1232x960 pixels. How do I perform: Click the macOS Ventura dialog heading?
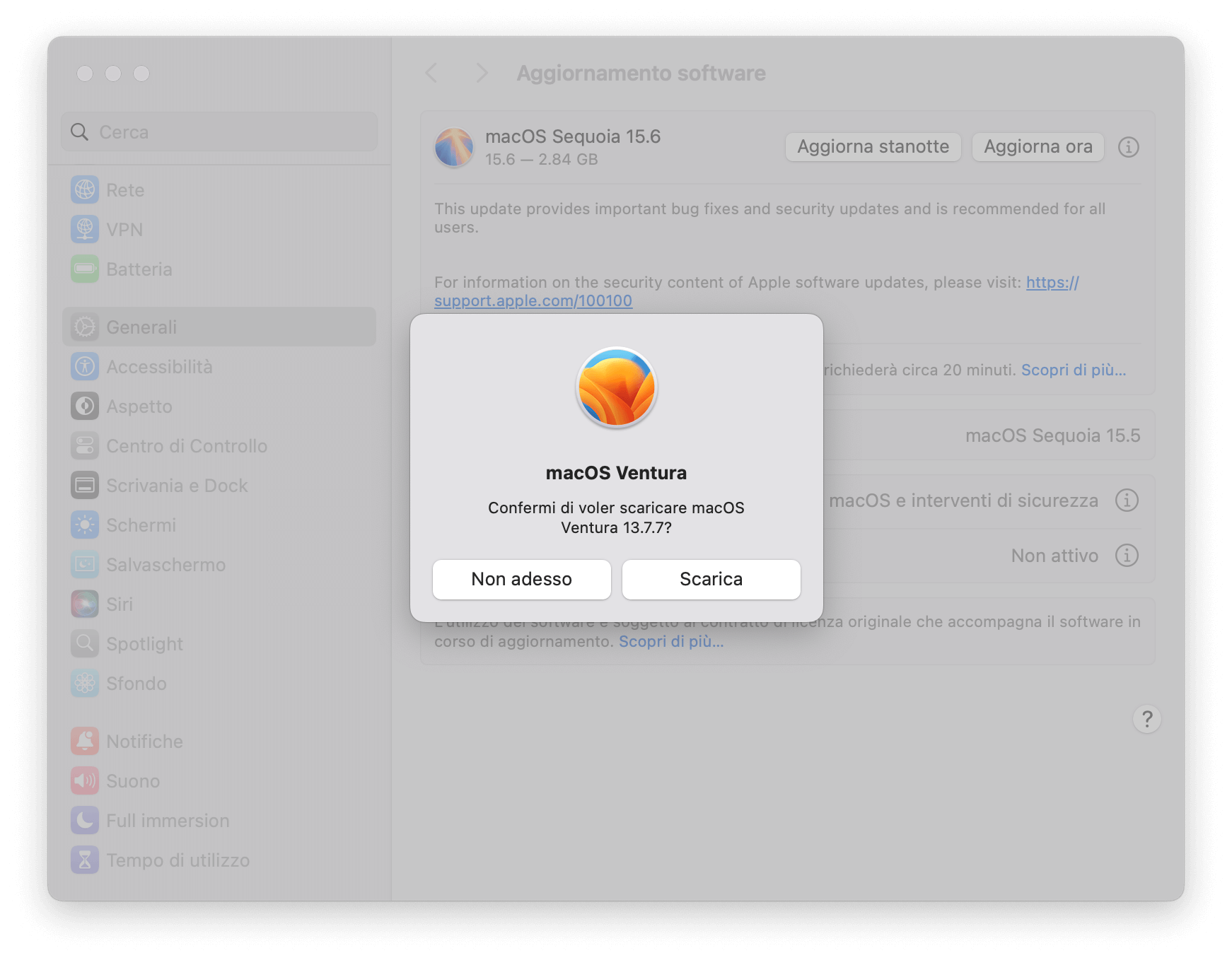pos(617,473)
